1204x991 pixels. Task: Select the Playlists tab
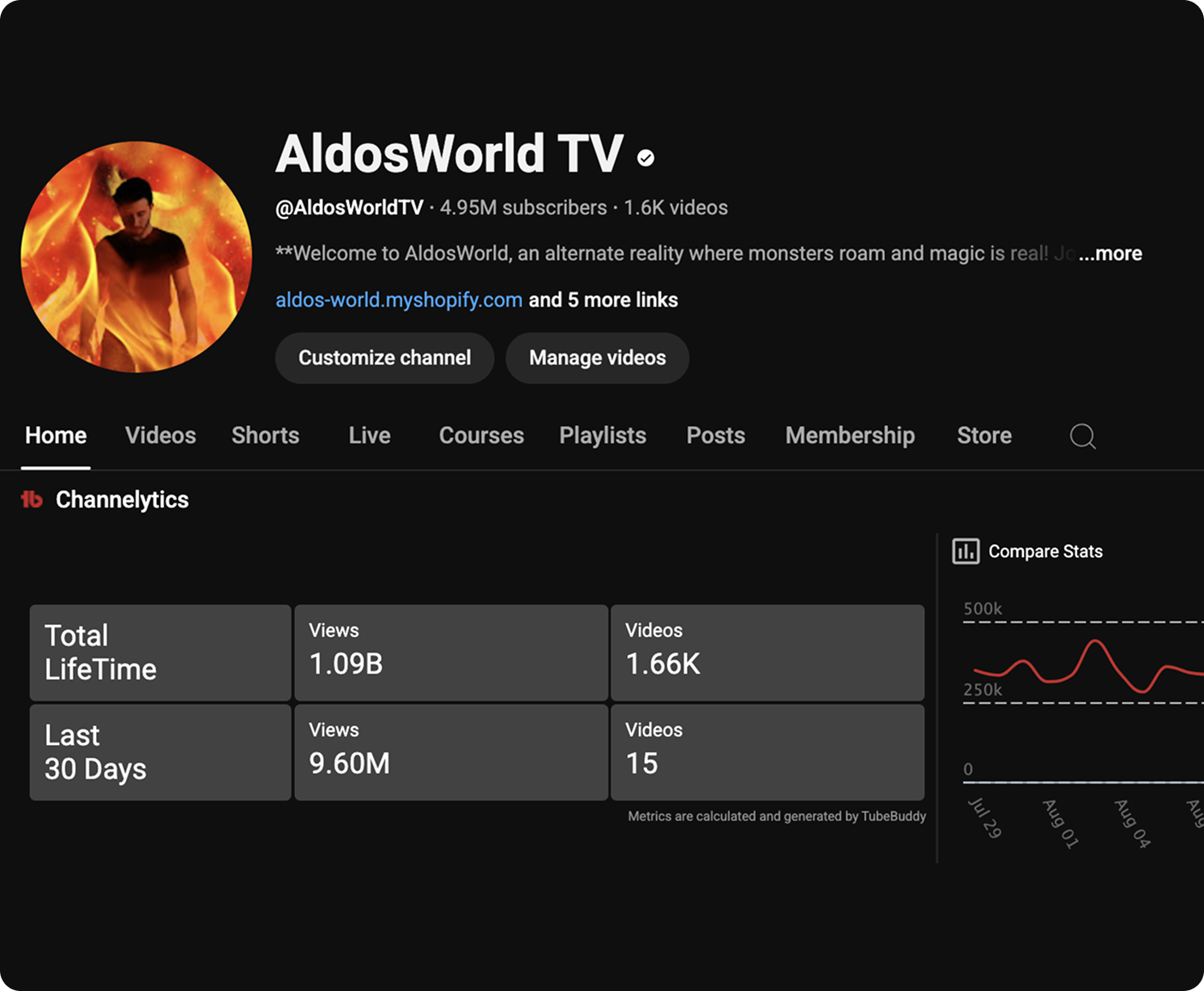click(x=603, y=435)
